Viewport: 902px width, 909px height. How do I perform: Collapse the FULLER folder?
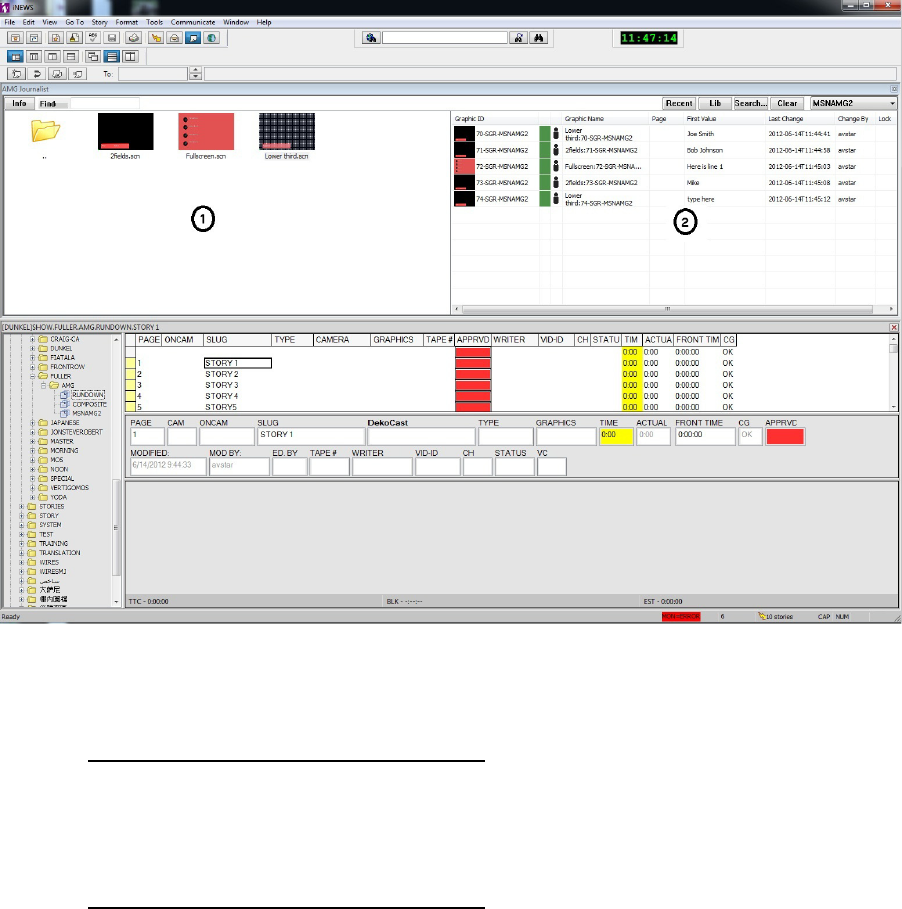pos(32,376)
